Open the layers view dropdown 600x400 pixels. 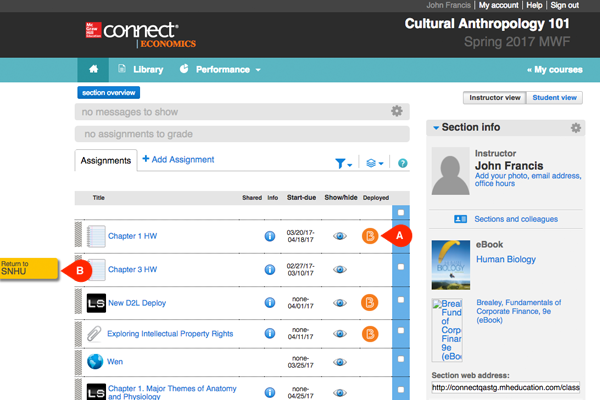click(374, 163)
